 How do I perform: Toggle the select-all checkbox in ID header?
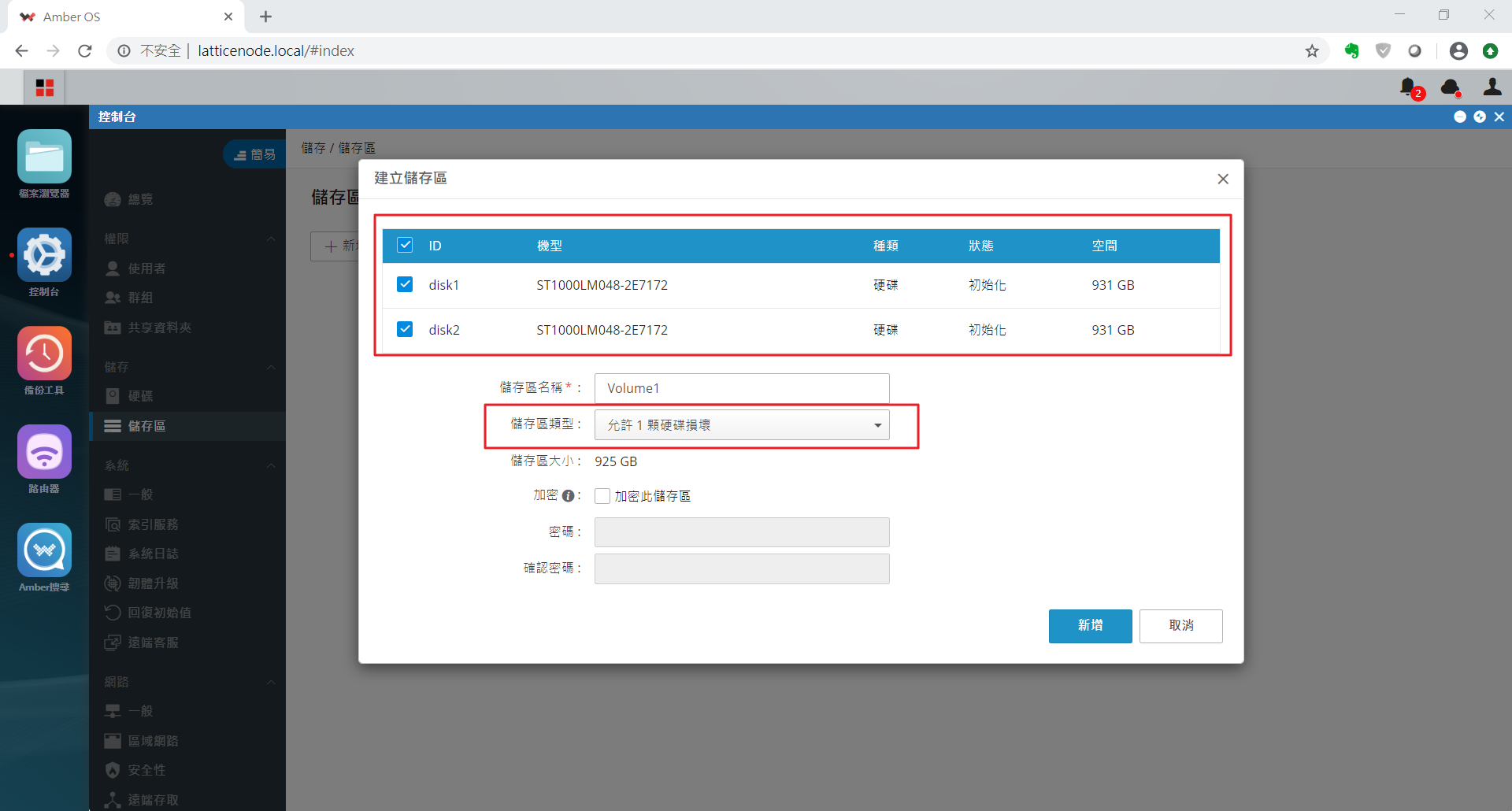coord(405,245)
